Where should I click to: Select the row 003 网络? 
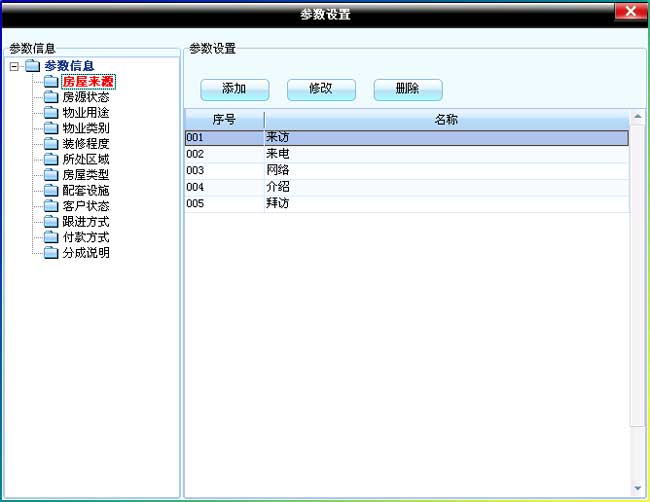406,171
